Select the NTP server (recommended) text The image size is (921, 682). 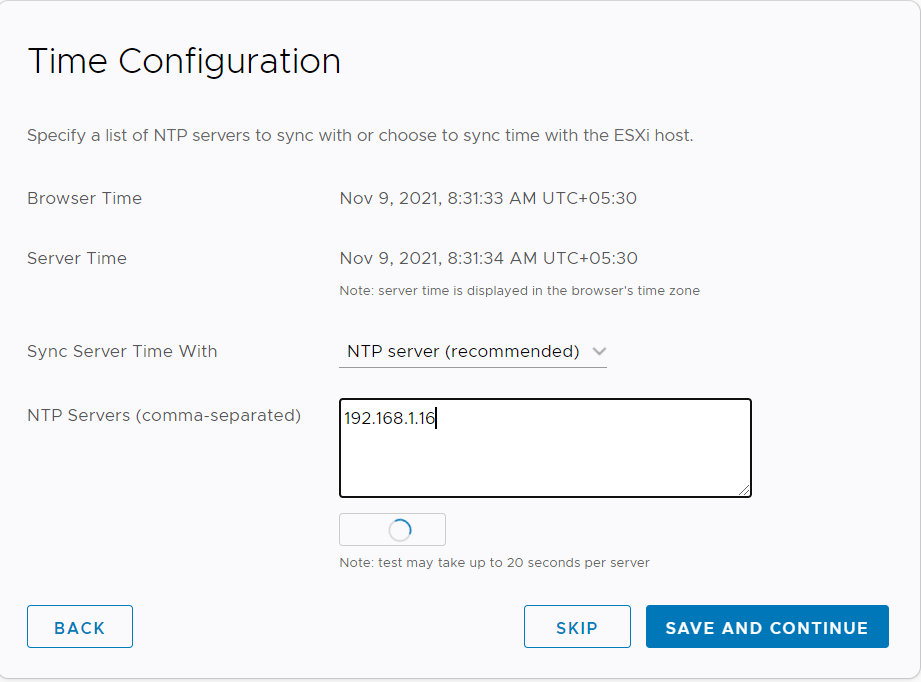463,351
